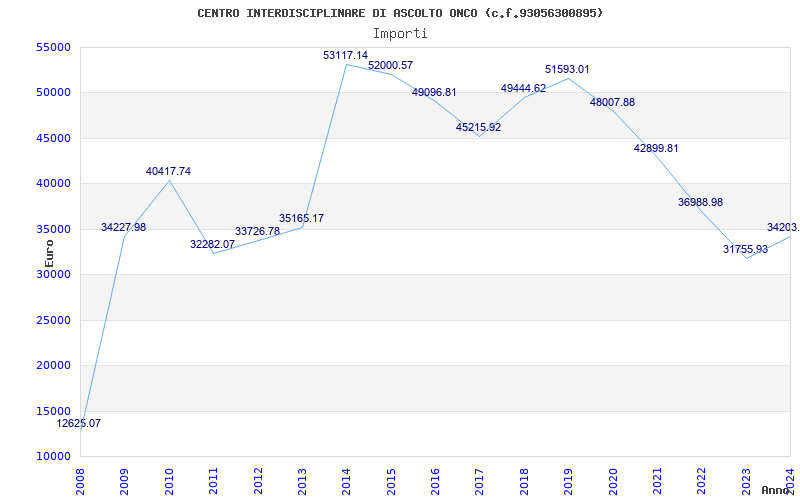This screenshot has width=800, height=500.
Task: Click the 45000 y-axis tick label
Action: pos(53,138)
